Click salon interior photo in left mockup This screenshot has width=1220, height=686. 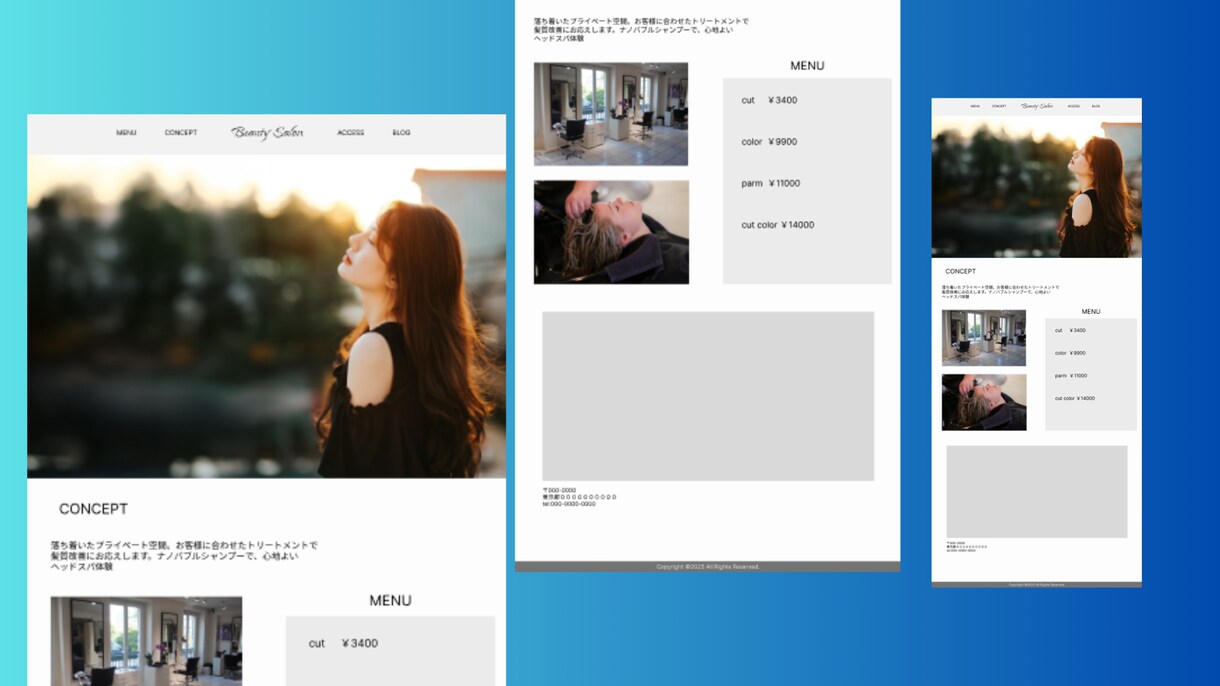click(146, 641)
